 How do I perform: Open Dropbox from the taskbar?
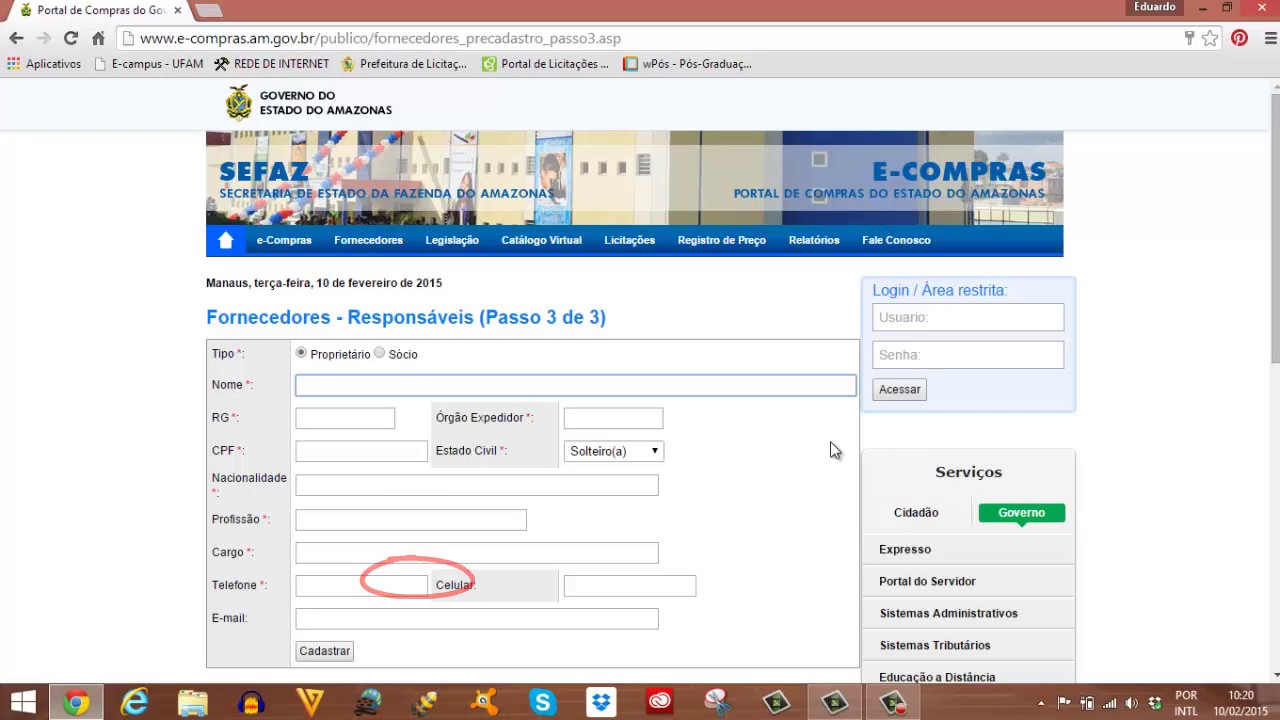(x=601, y=702)
